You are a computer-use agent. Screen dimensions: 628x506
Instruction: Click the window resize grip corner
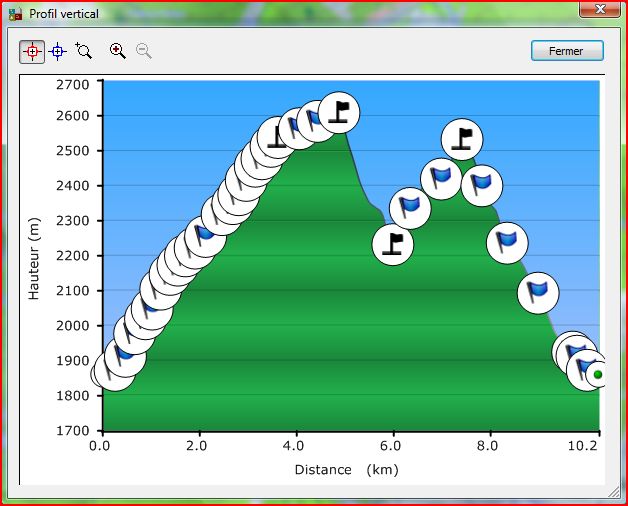click(x=613, y=491)
